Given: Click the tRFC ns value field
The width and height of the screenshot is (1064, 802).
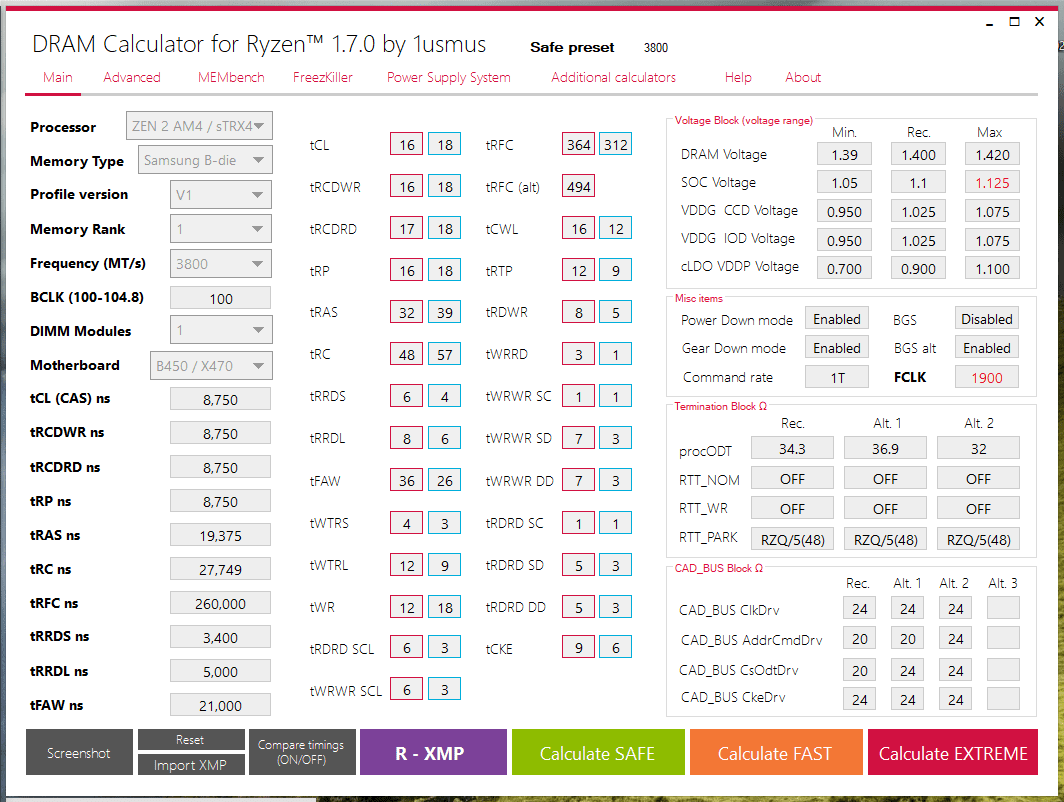Looking at the screenshot, I should (221, 603).
